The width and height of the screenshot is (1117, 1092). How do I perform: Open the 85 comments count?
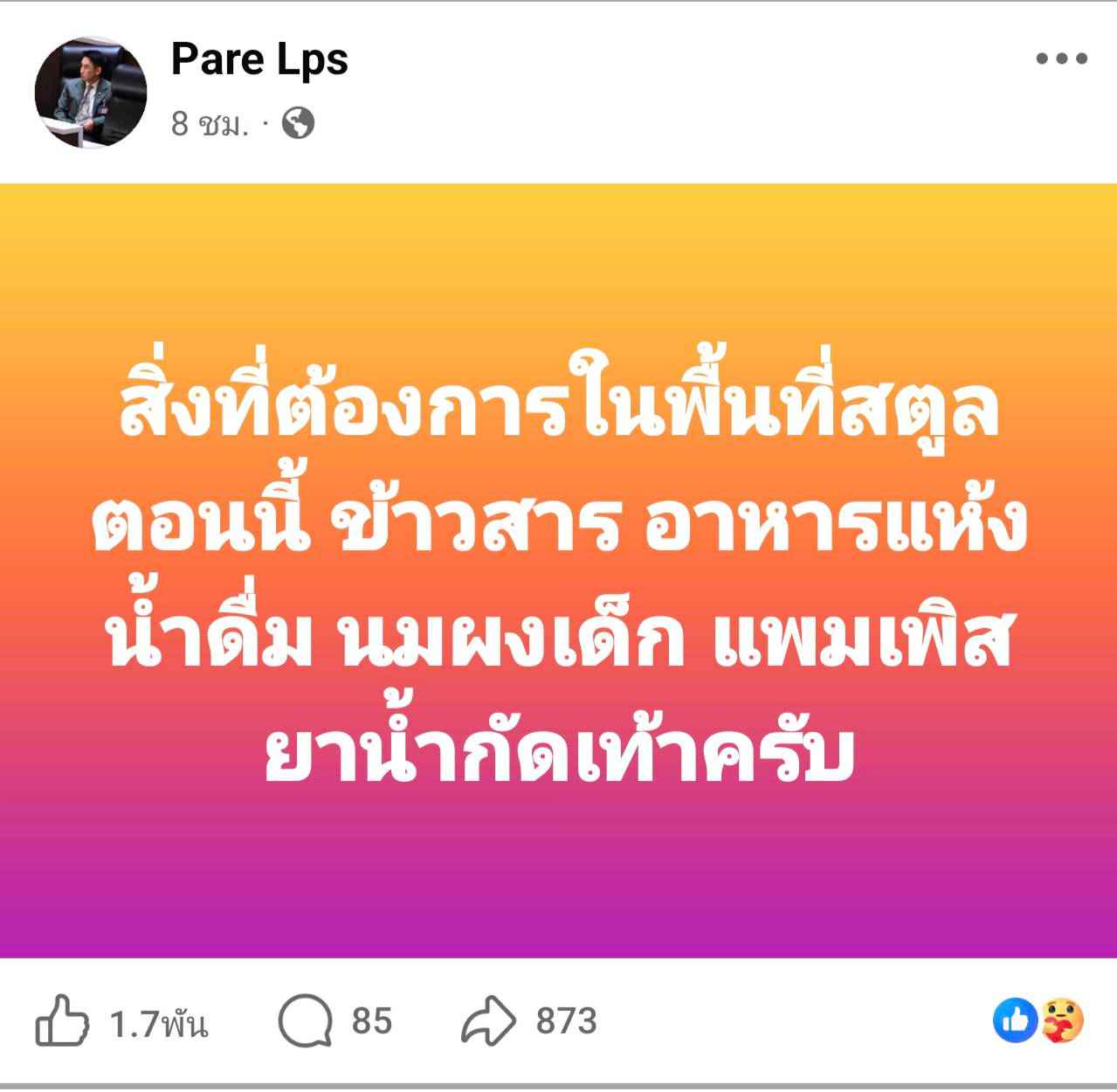tap(372, 1021)
